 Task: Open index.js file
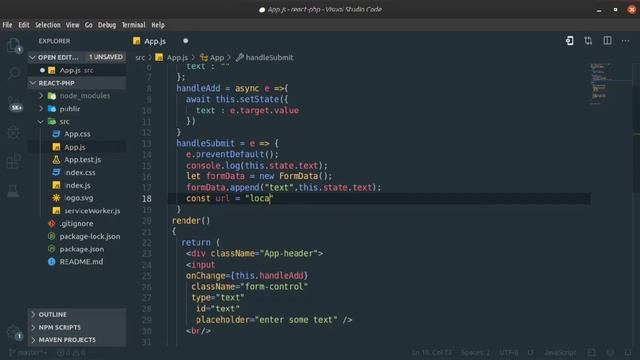(77, 185)
